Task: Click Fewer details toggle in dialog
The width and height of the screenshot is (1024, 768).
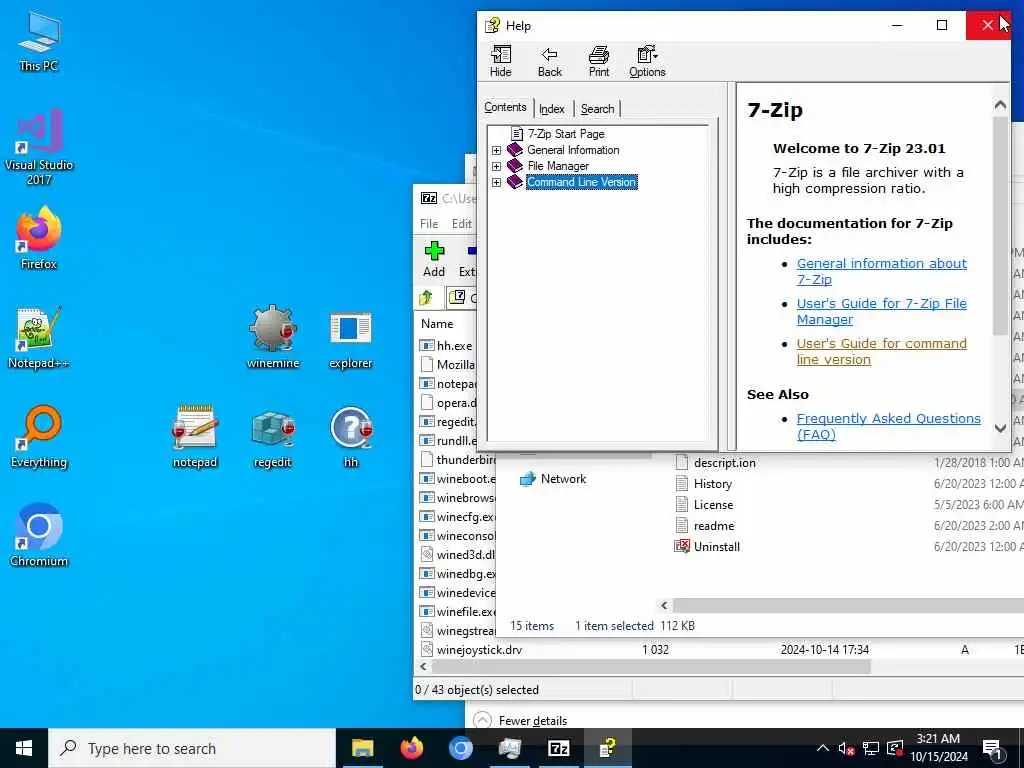Action: click(520, 720)
